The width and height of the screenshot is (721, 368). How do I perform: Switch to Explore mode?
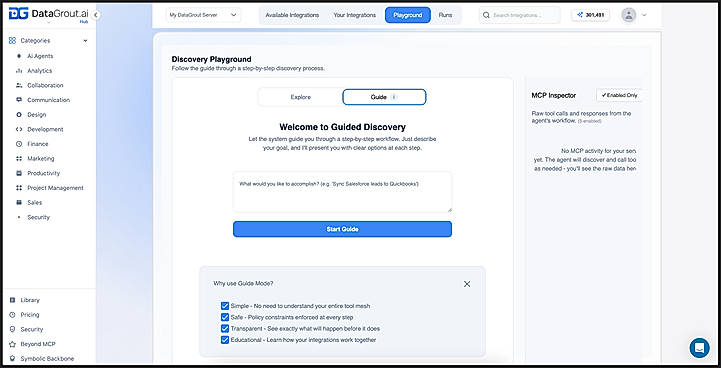coord(301,97)
